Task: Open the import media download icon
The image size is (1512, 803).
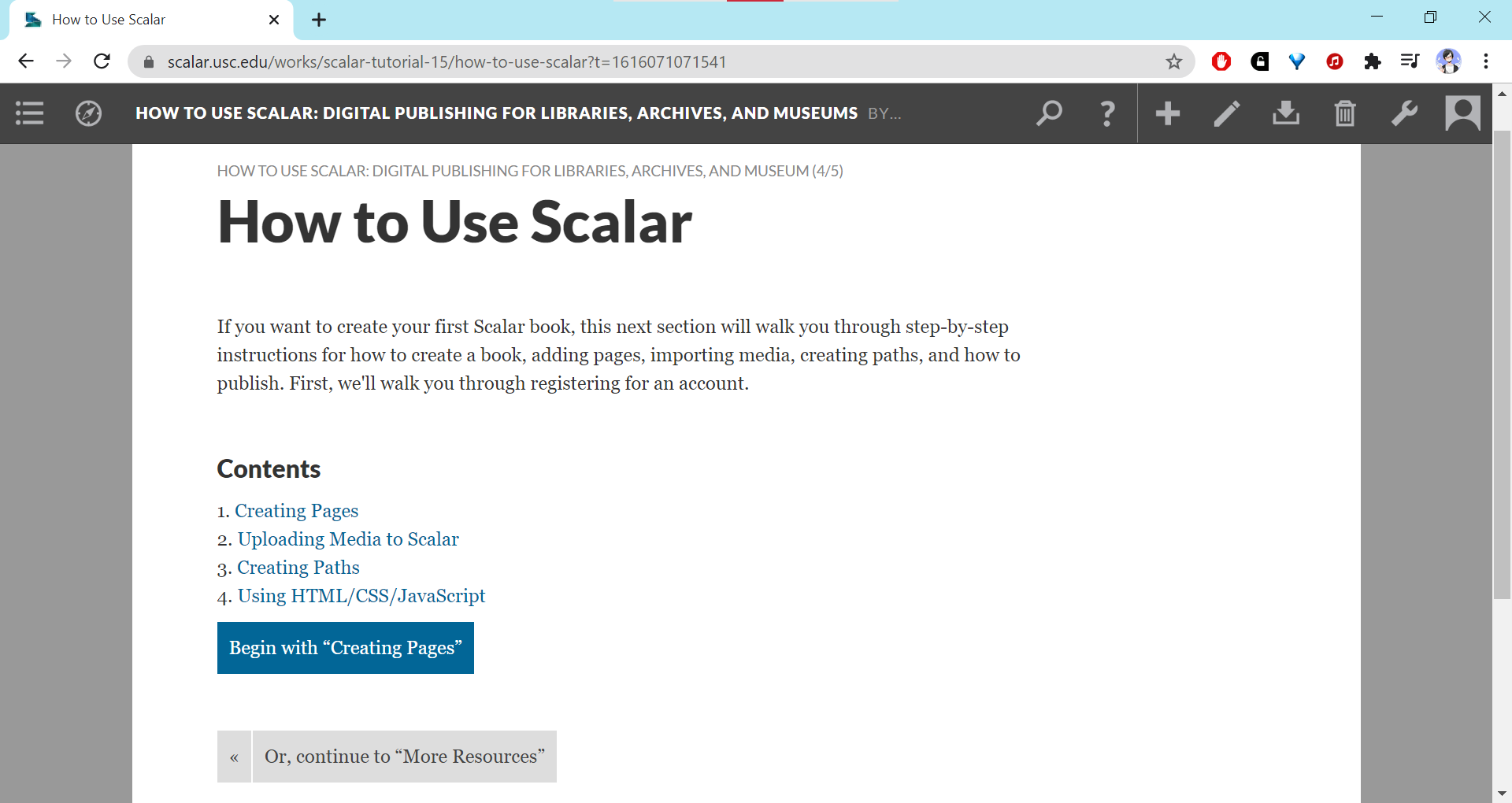Action: tap(1285, 113)
